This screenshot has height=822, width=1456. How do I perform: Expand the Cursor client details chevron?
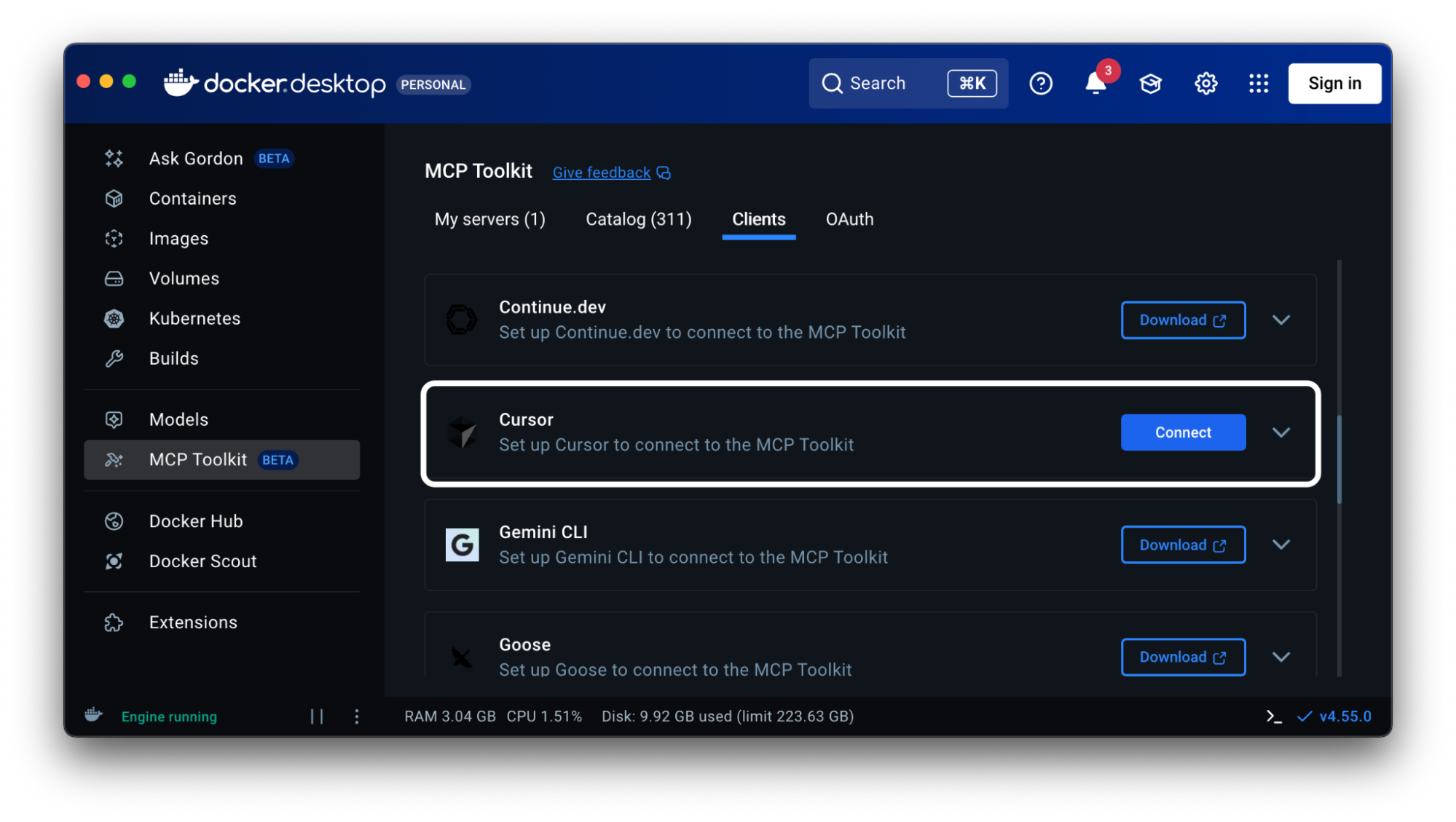1281,432
